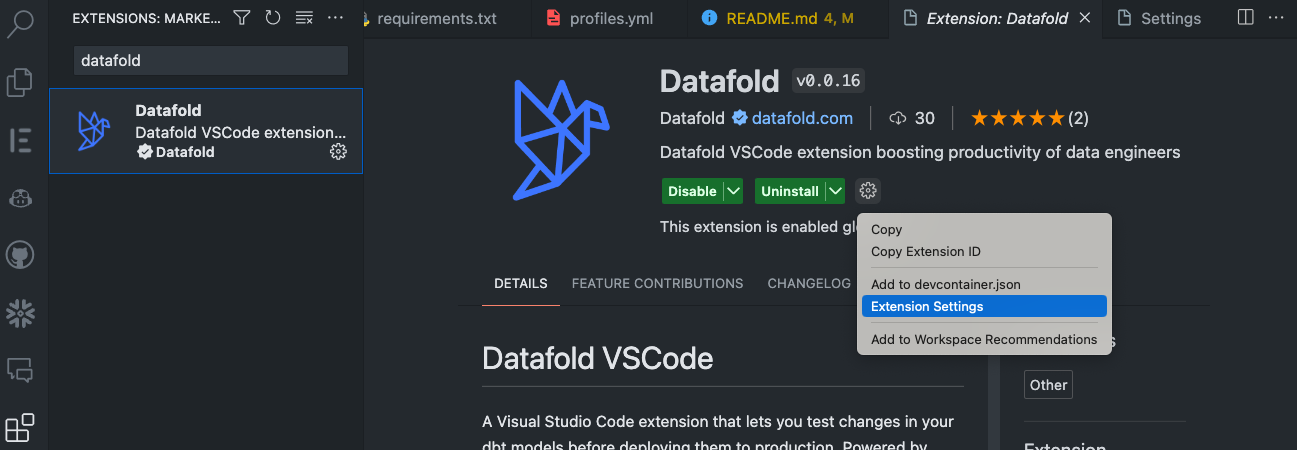The image size is (1297, 450).
Task: Open gear menu on Datafold list item
Action: tap(338, 152)
